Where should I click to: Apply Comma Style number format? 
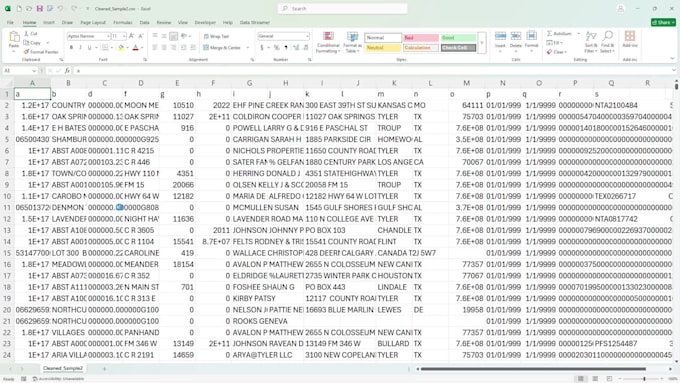click(x=286, y=48)
